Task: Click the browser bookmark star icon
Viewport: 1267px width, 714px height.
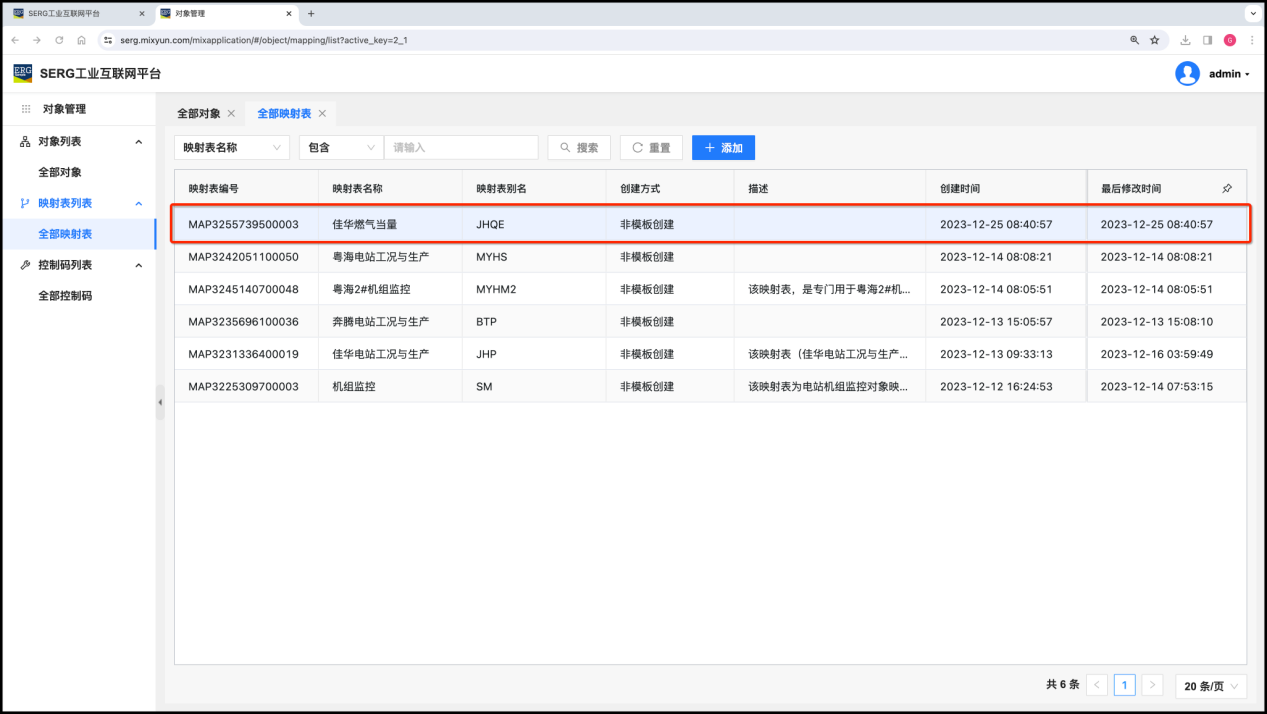Action: (x=1154, y=40)
